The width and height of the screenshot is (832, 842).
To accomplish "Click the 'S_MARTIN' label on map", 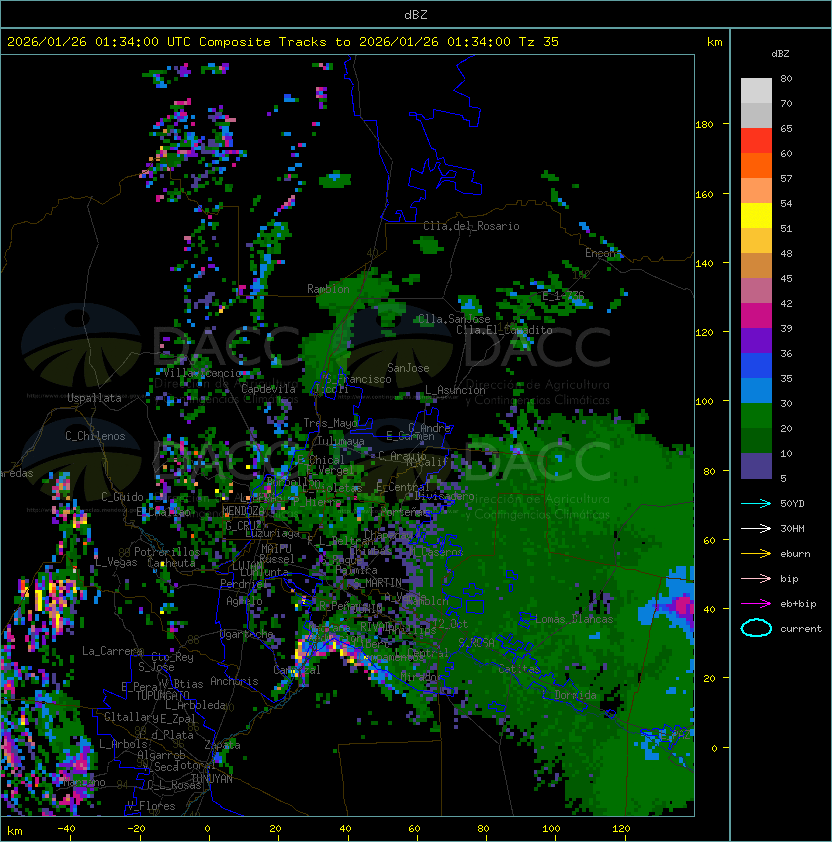I will coord(377,583).
